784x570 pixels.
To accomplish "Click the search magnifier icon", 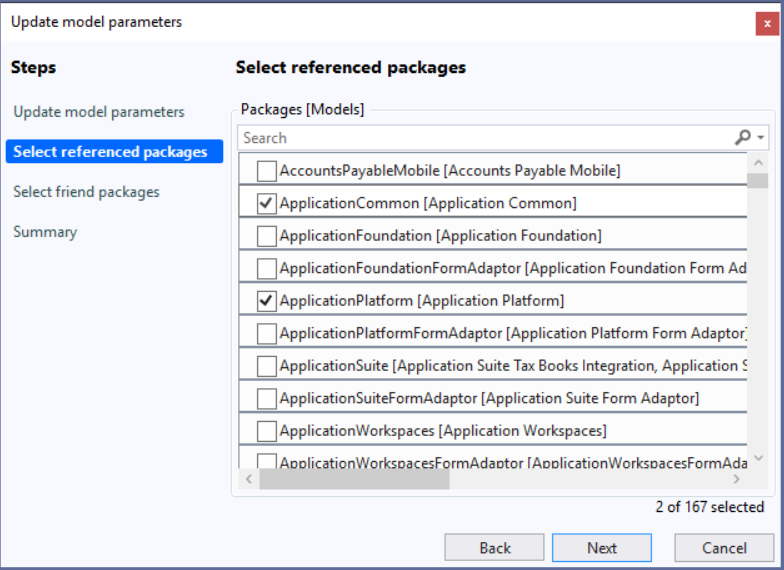I will (x=742, y=138).
